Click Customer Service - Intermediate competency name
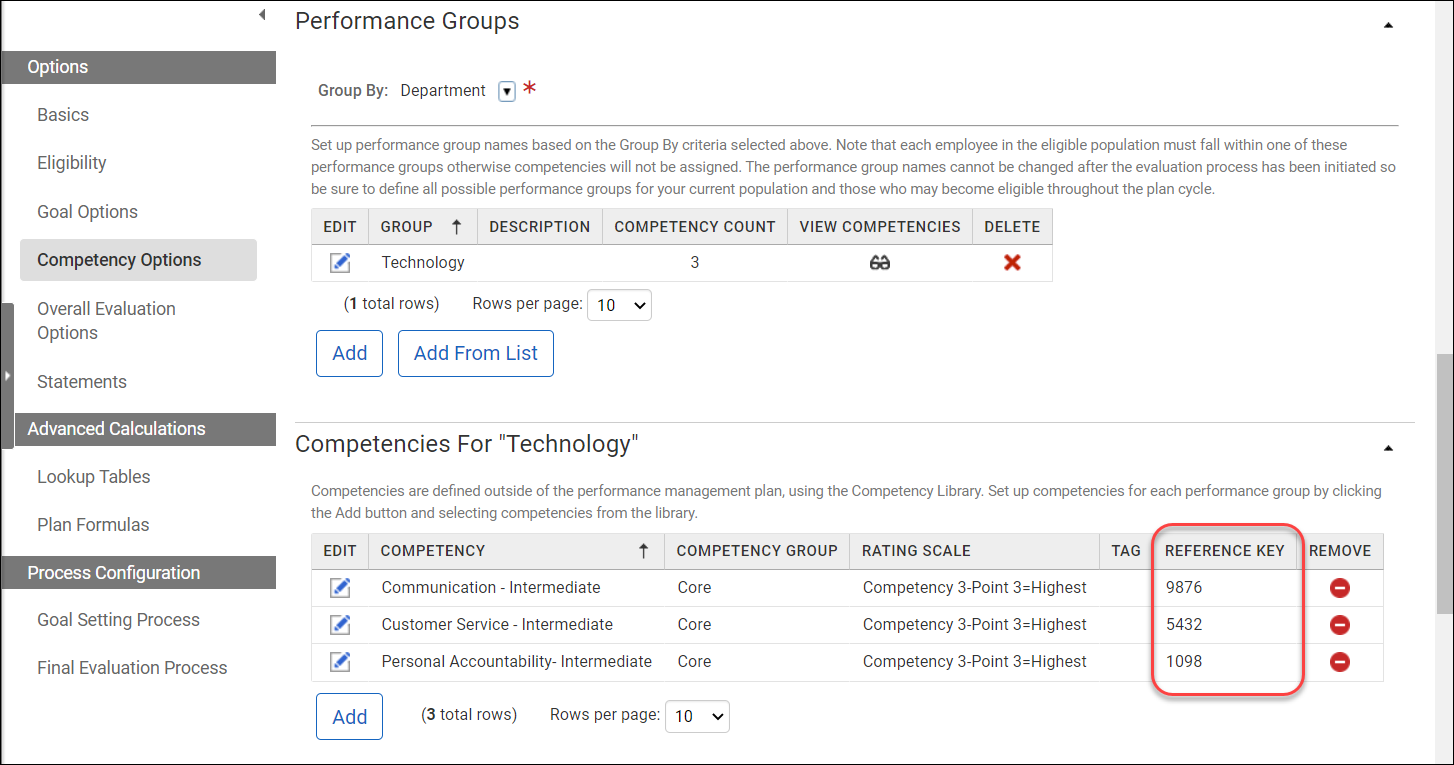 pos(497,625)
